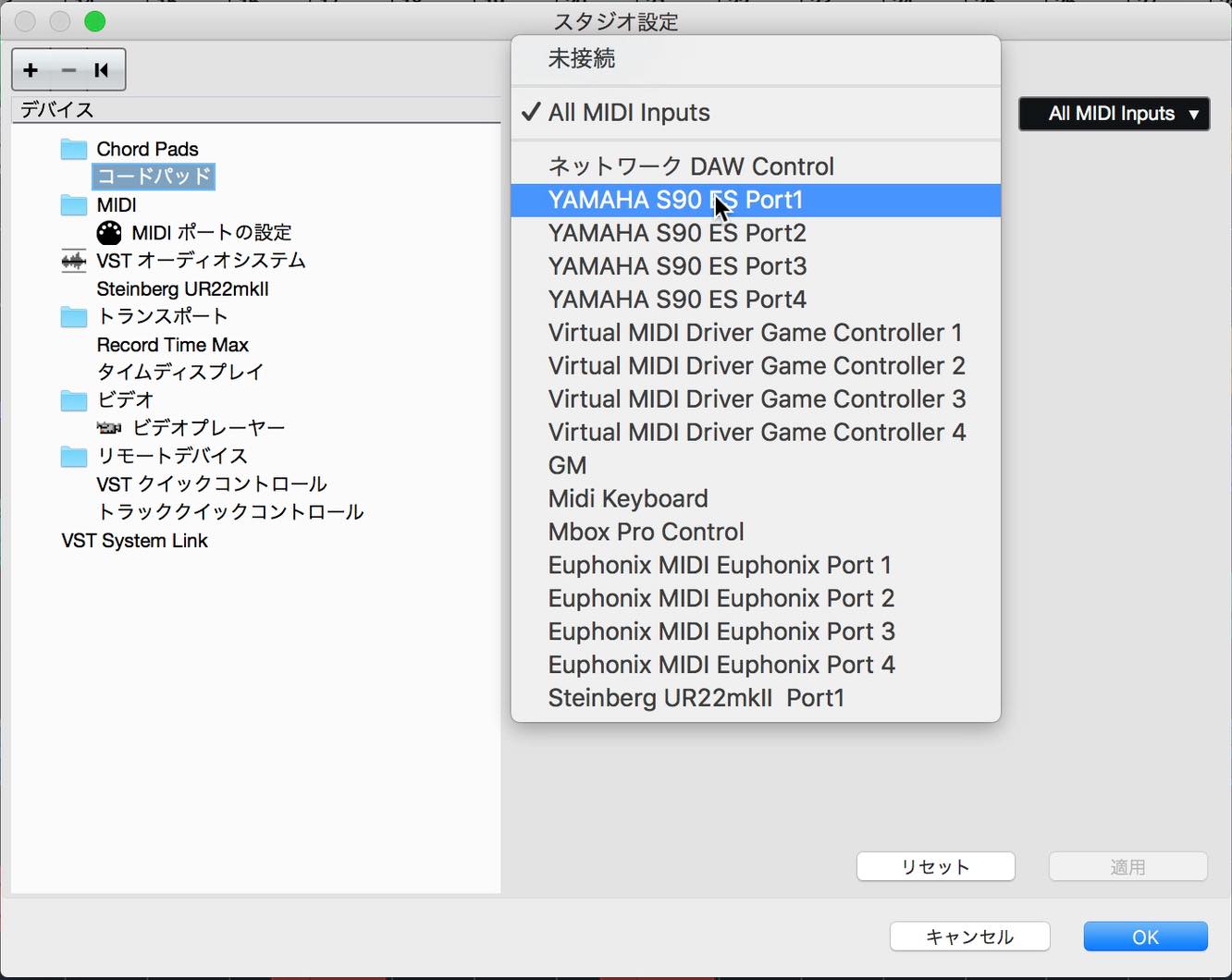Choose Virtual MIDI Driver Game Controller 4
Viewport: 1232px width, 980px height.
click(x=756, y=433)
